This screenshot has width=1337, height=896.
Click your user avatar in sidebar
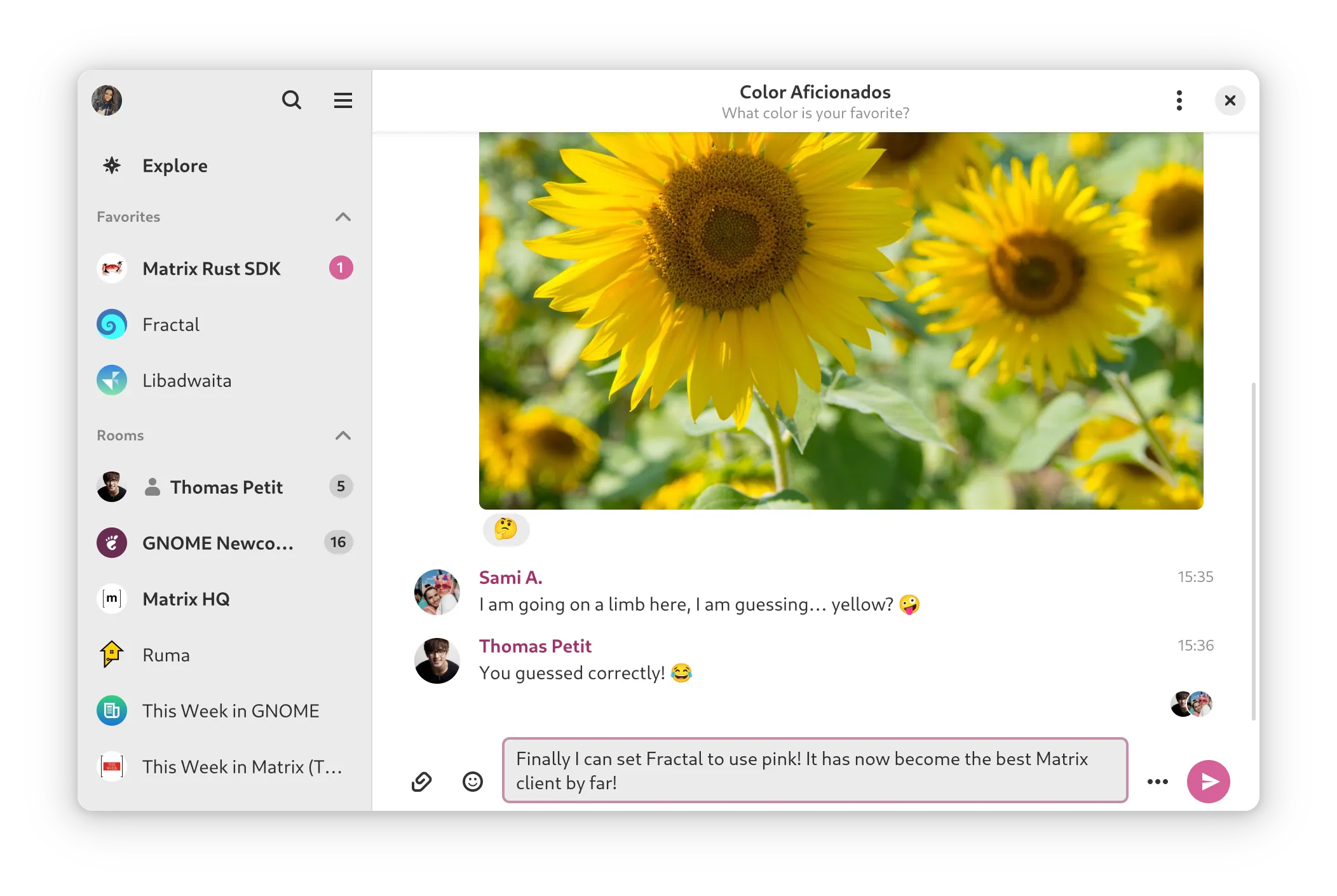107,100
